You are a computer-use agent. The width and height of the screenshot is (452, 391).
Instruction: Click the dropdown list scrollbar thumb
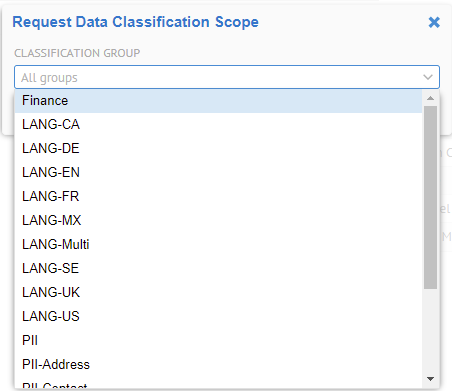click(430, 197)
